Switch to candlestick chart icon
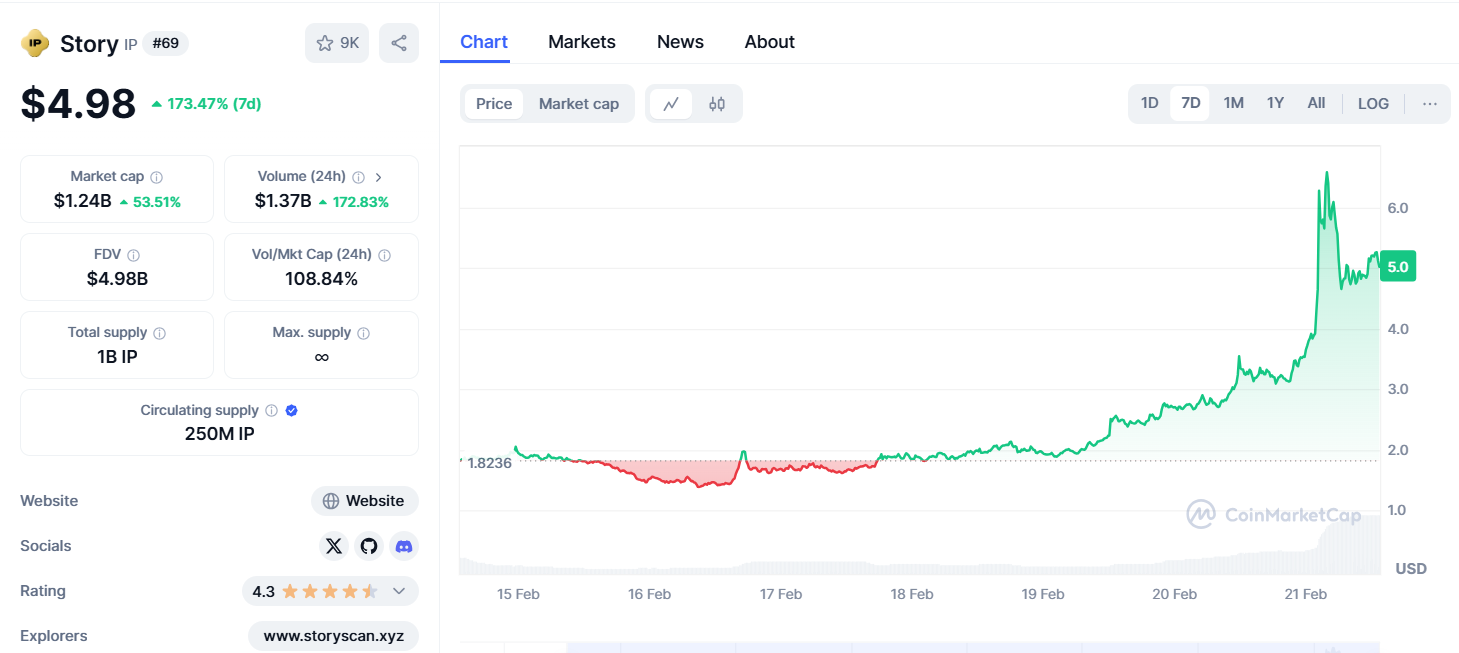Screen dimensions: 1459x653 (717, 104)
